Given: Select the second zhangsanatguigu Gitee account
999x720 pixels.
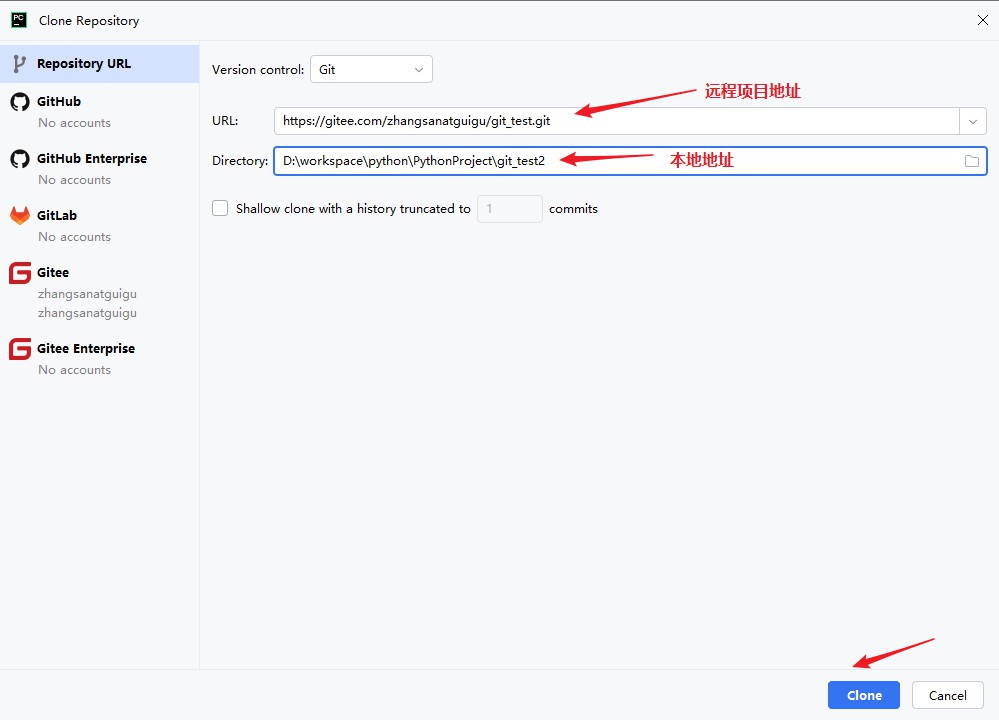Looking at the screenshot, I should tap(87, 313).
